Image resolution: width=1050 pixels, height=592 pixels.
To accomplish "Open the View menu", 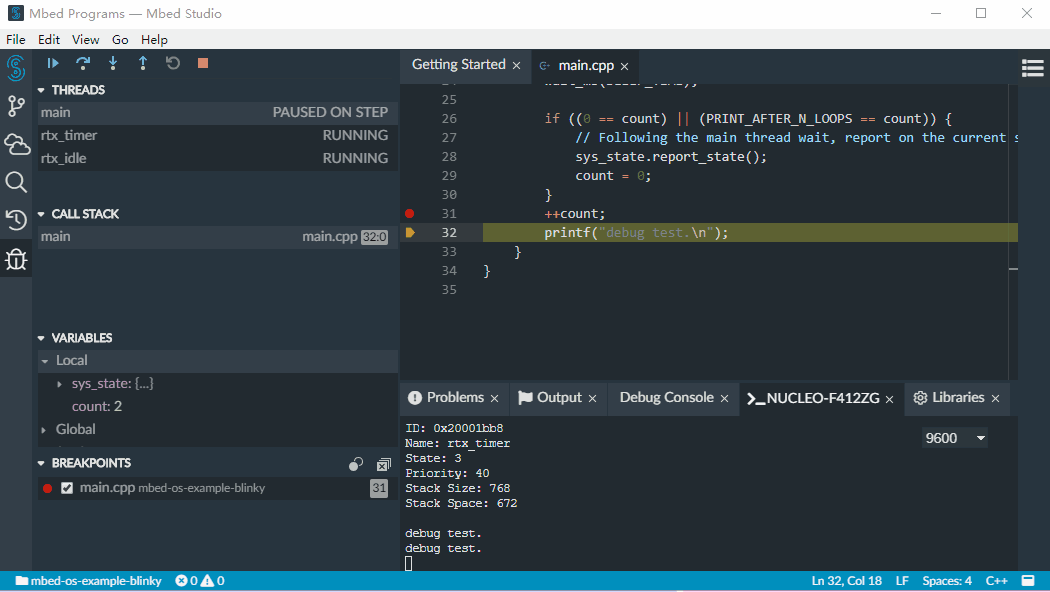I will point(86,40).
